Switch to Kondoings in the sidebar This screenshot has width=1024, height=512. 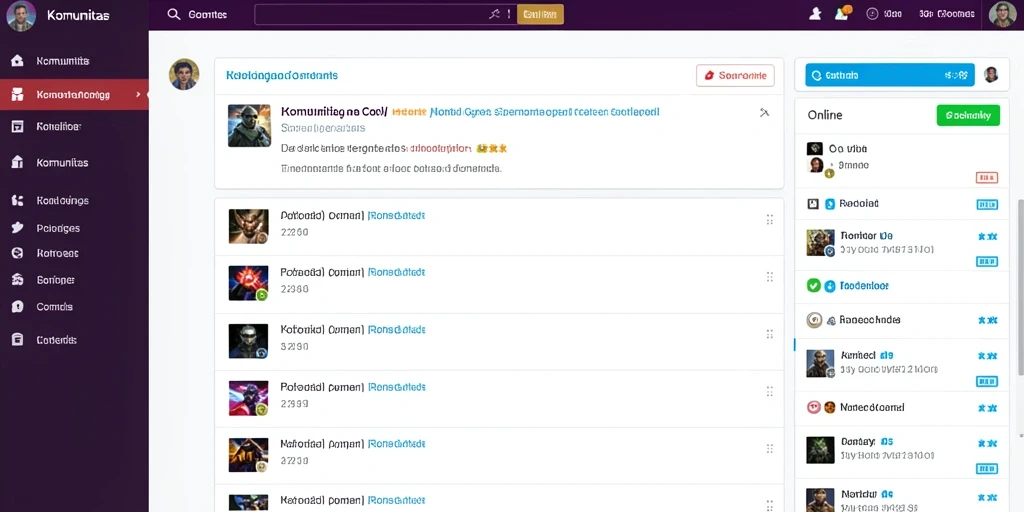tap(63, 200)
